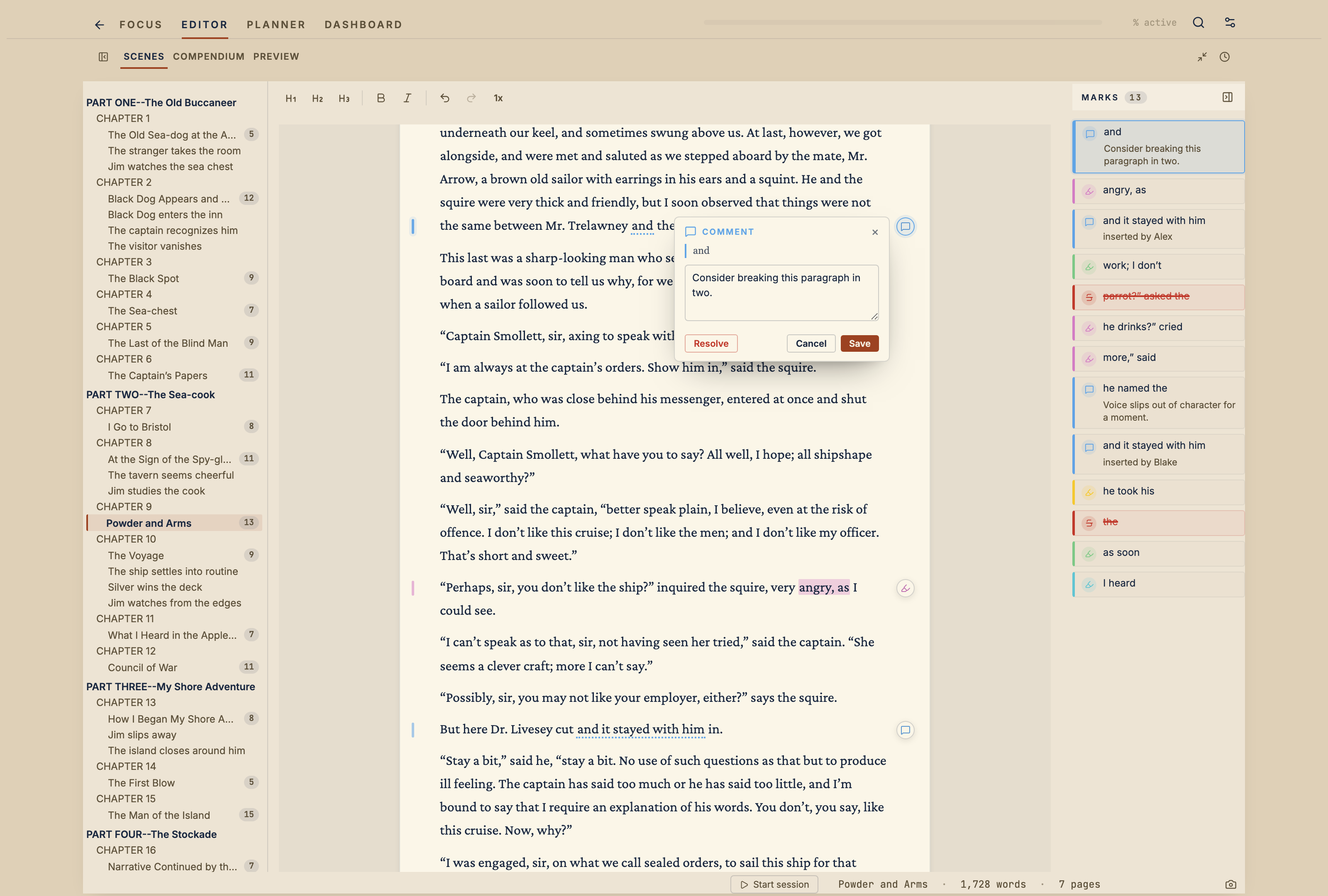Click the active comment bubble icon beside the paragraph
1328x896 pixels.
point(905,227)
